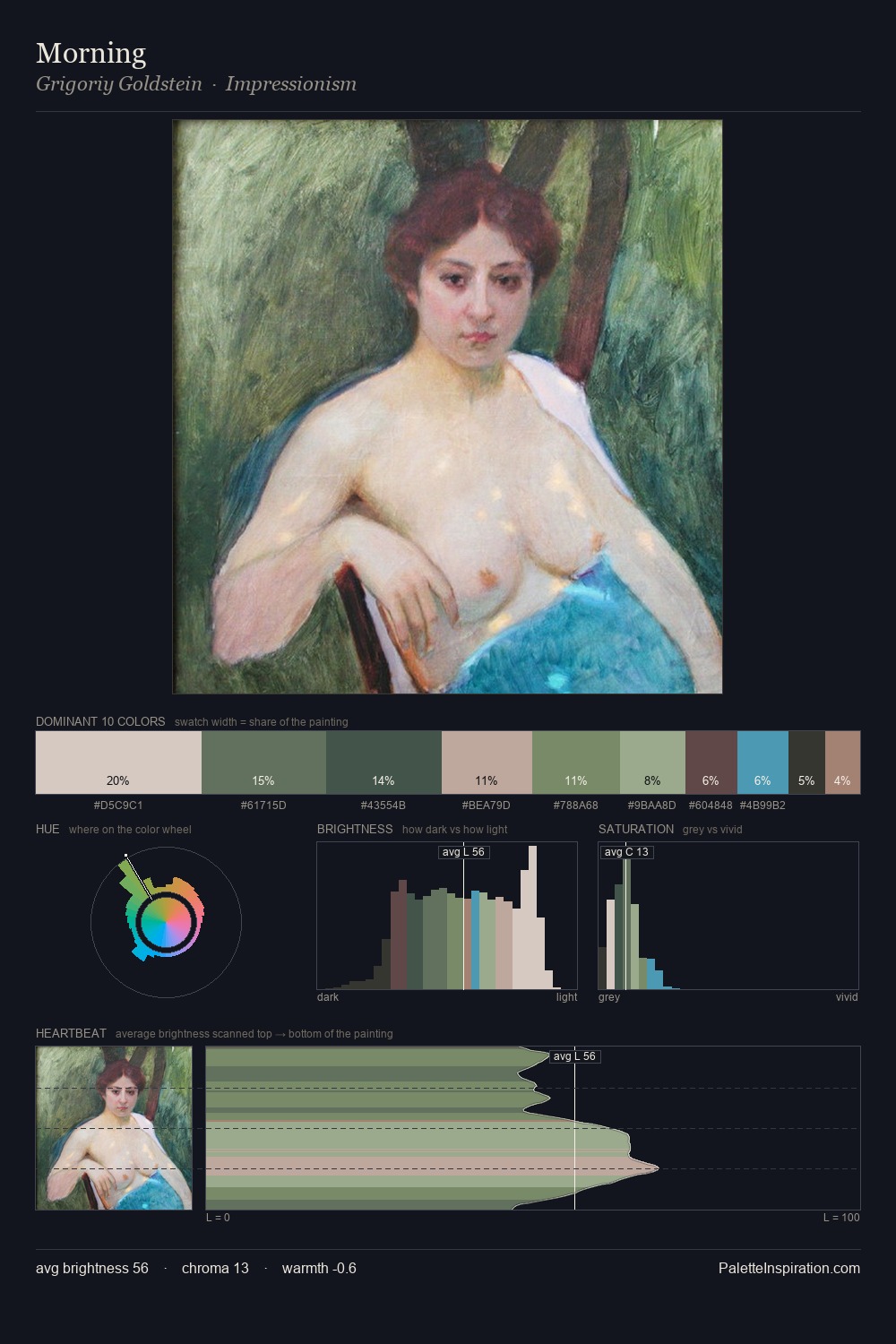The height and width of the screenshot is (1344, 896).
Task: Click the hex label #D5C9C1
Action: pyautogui.click(x=118, y=806)
